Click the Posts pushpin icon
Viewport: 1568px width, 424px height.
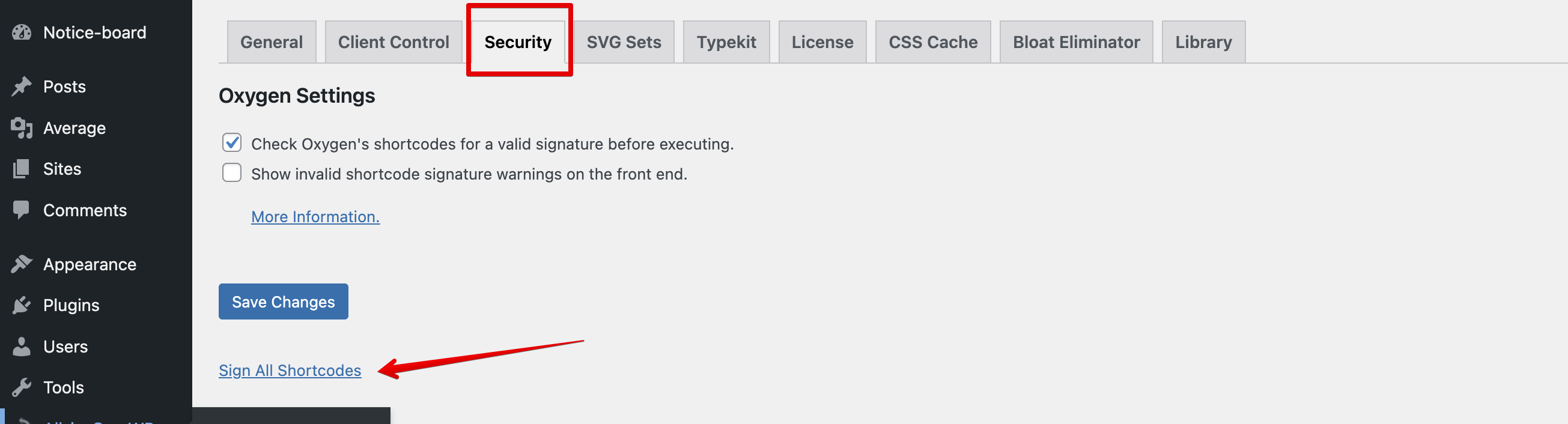click(x=22, y=86)
